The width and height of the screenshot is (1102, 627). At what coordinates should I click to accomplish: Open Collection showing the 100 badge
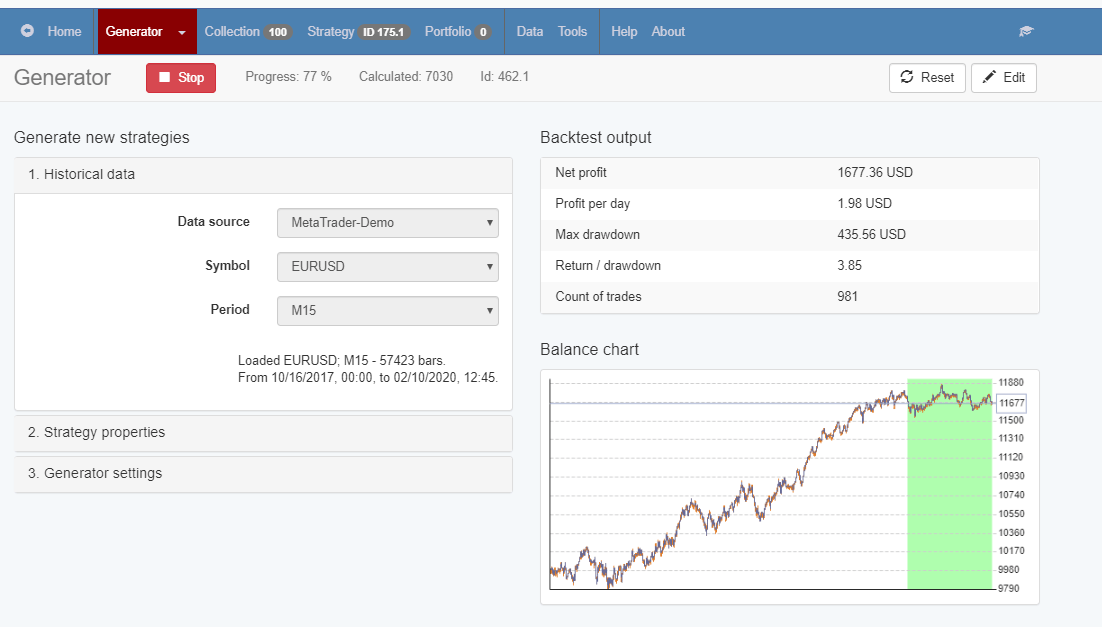(x=247, y=31)
